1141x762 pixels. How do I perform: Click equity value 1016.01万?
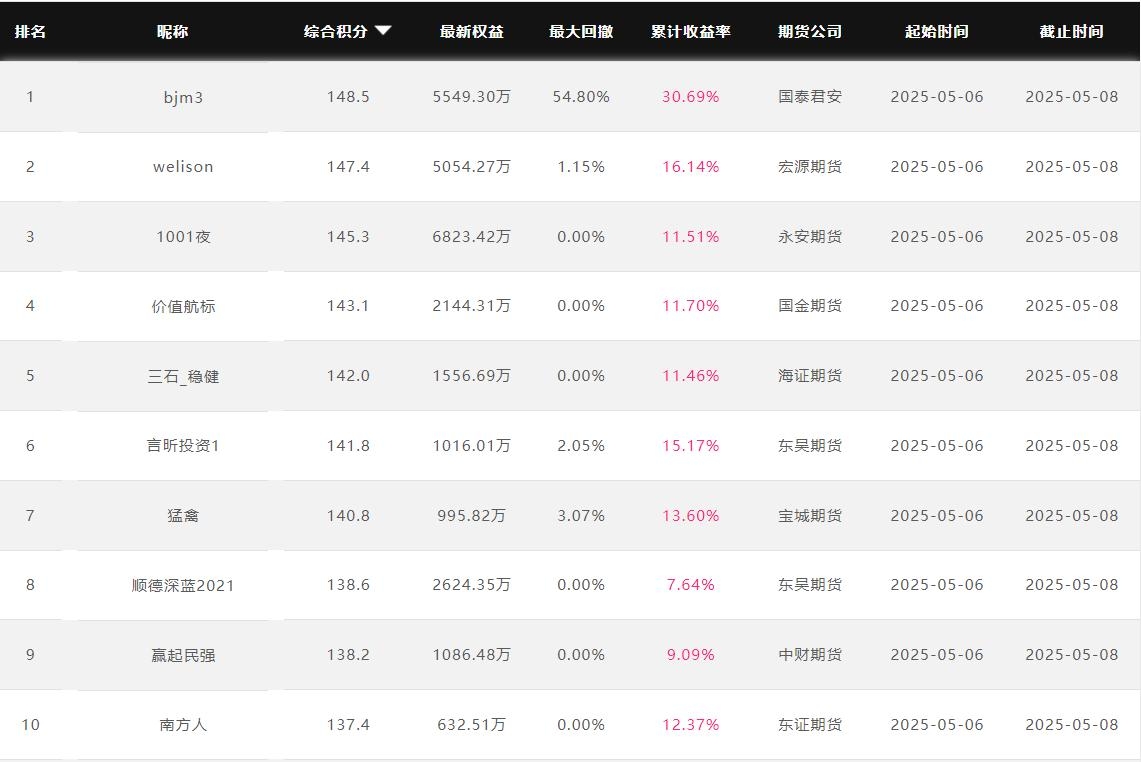[472, 445]
